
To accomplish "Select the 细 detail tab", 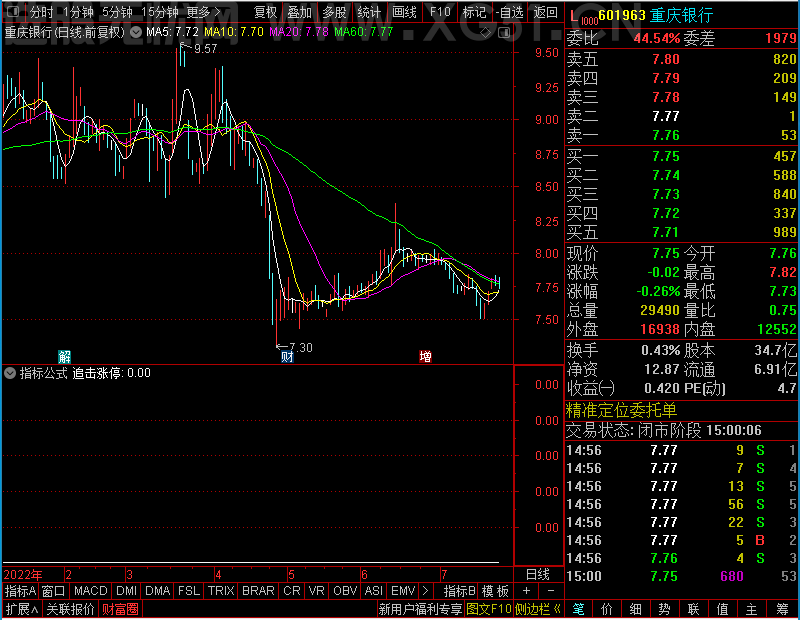I will click(x=635, y=609).
